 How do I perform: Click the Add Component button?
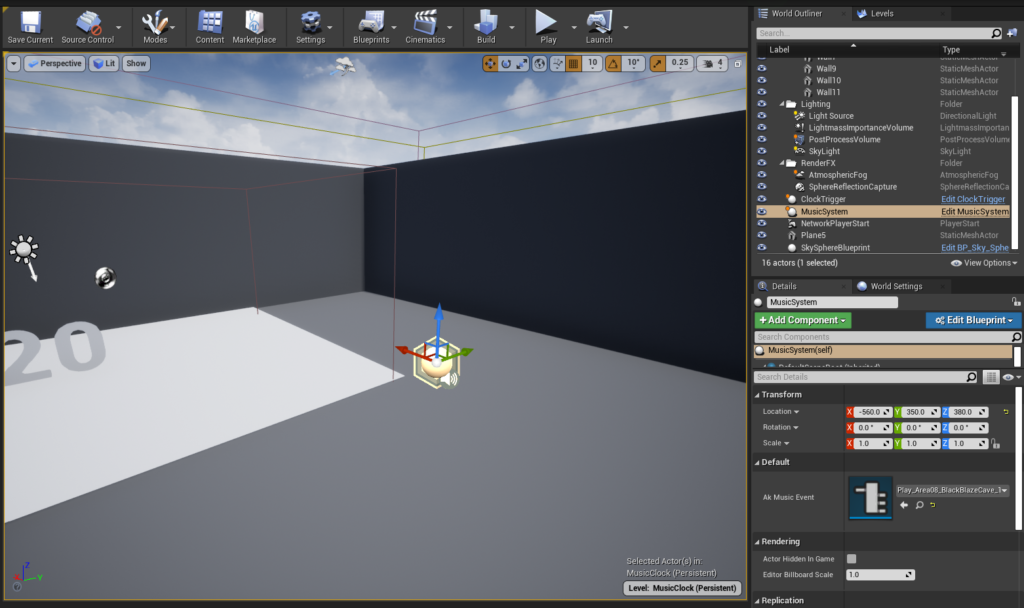point(803,320)
